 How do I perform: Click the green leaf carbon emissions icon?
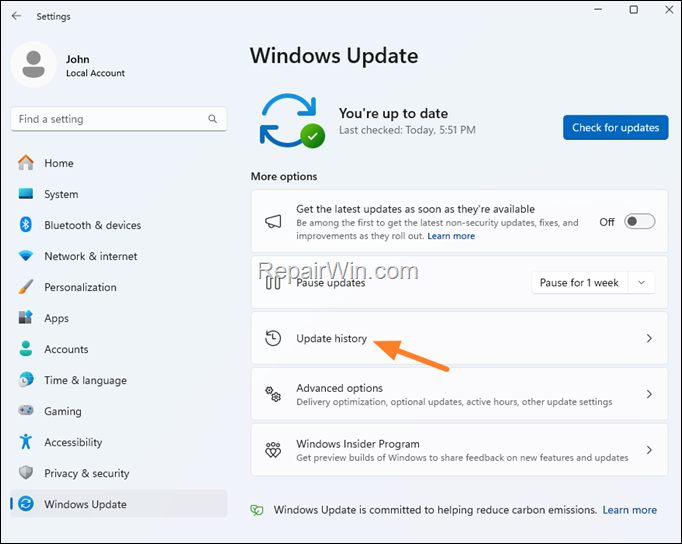click(257, 510)
